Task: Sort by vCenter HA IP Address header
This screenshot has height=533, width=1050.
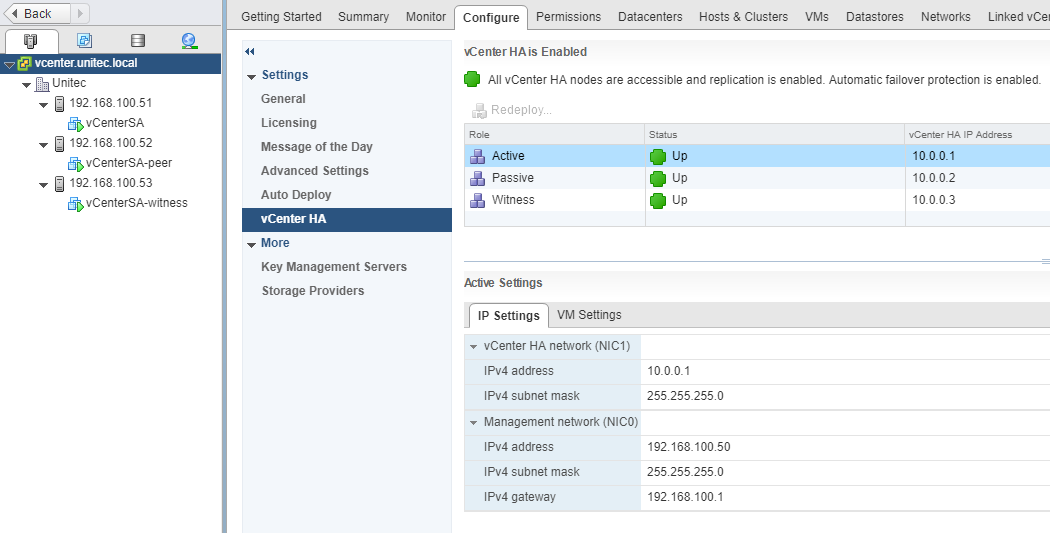Action: coord(978,135)
